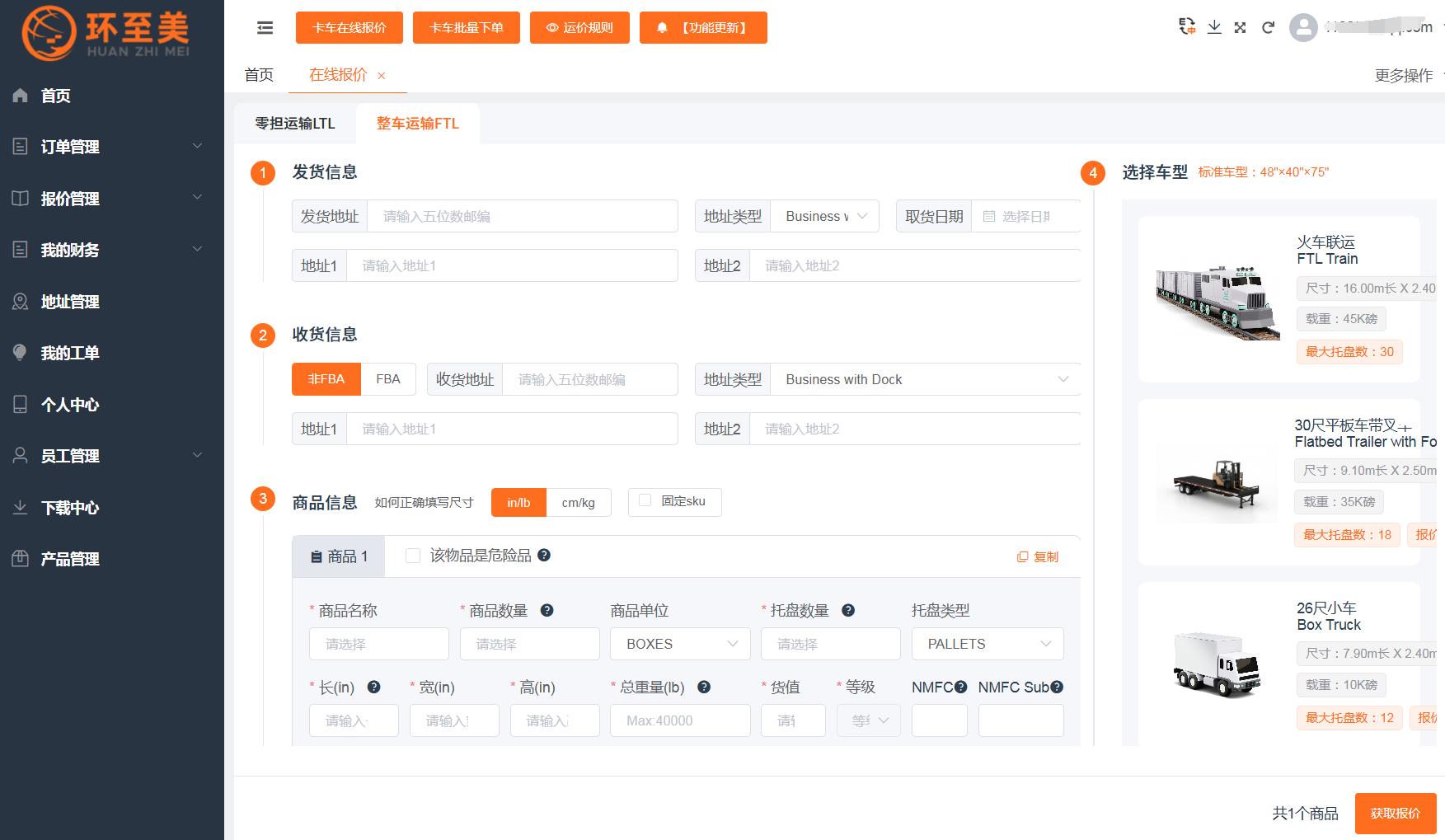Click the refresh icon in top bar
The image size is (1445, 840).
(x=1268, y=27)
